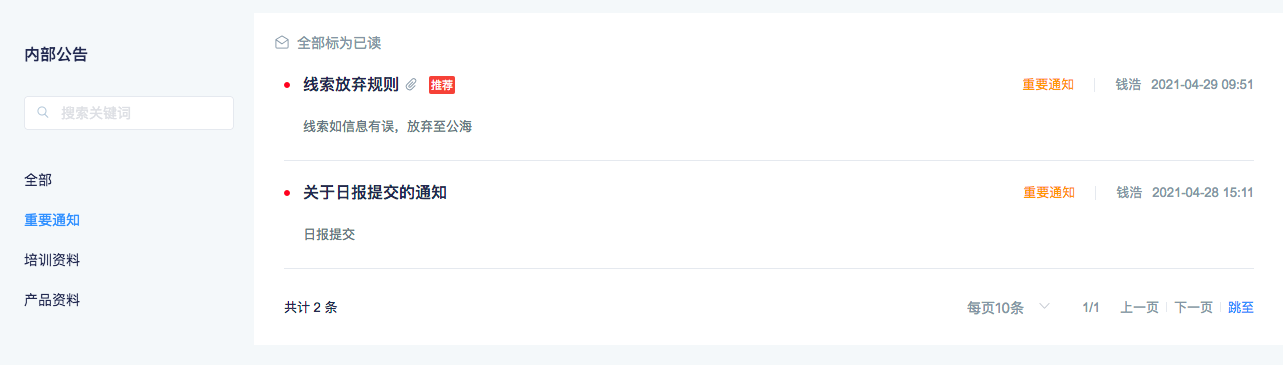This screenshot has height=365, width=1283.
Task: Expand the chevron next to 每页10条
Action: [x=1044, y=306]
